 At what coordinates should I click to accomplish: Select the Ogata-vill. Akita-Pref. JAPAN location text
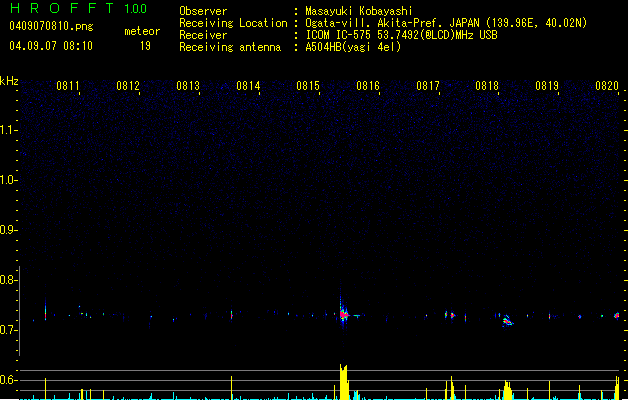pyautogui.click(x=446, y=23)
